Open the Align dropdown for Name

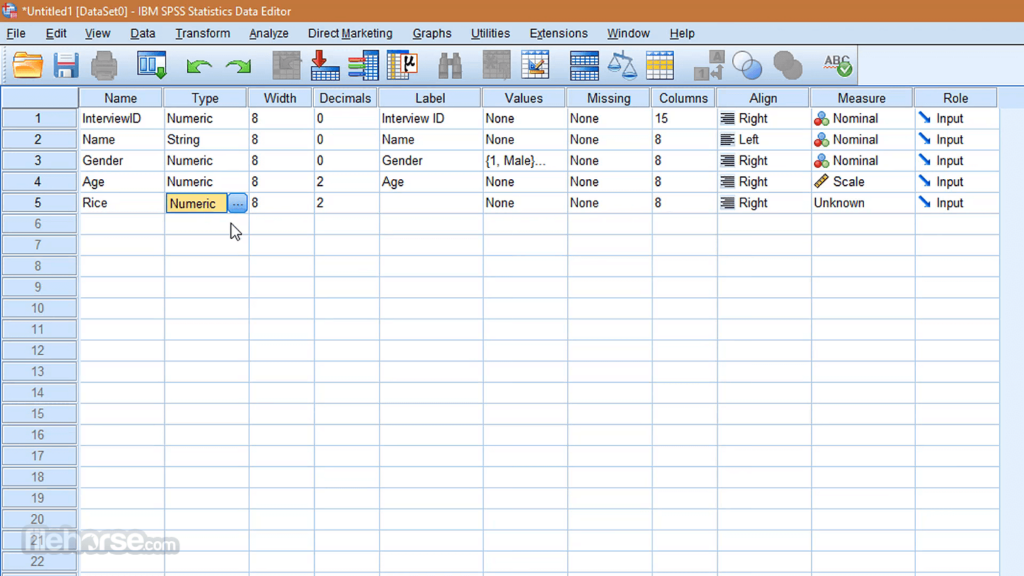(763, 139)
